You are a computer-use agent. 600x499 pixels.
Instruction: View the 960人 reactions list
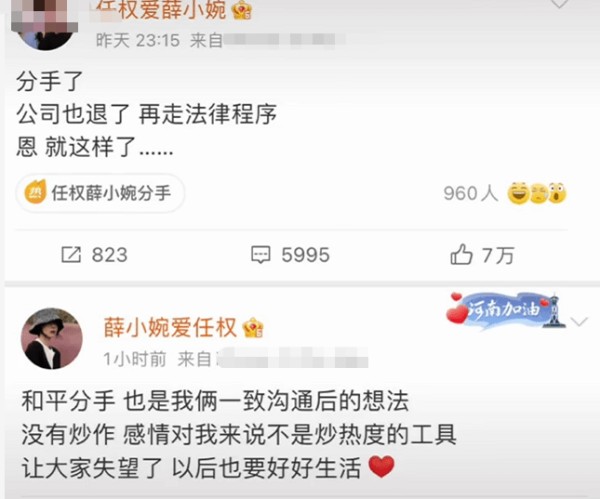click(x=471, y=194)
